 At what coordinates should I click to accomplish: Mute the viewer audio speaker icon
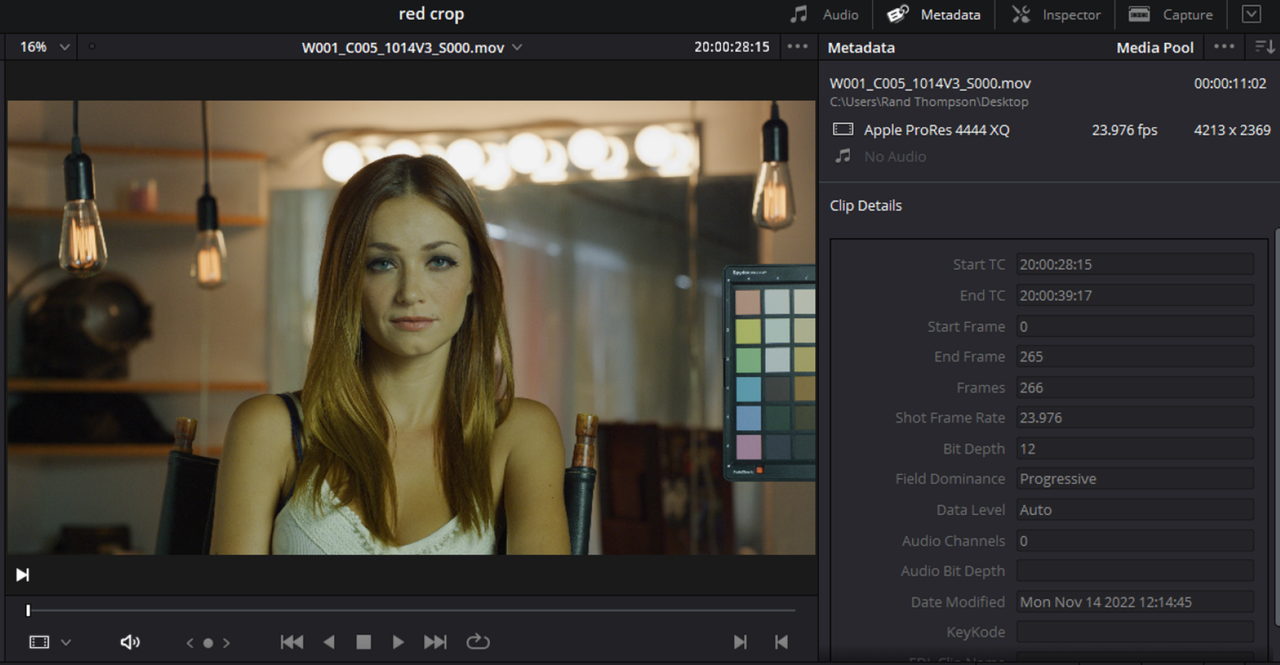(x=130, y=642)
